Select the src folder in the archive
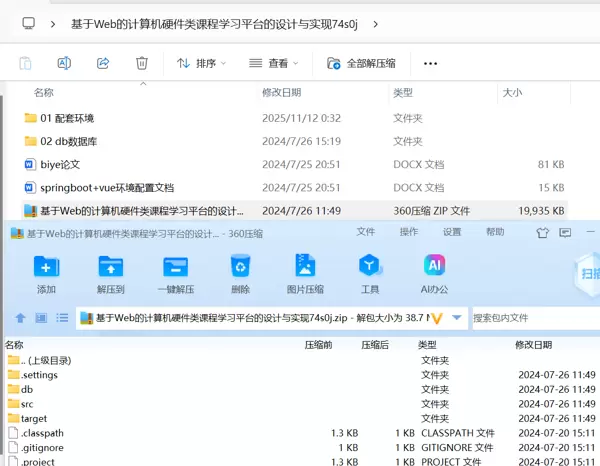 pyautogui.click(x=27, y=404)
